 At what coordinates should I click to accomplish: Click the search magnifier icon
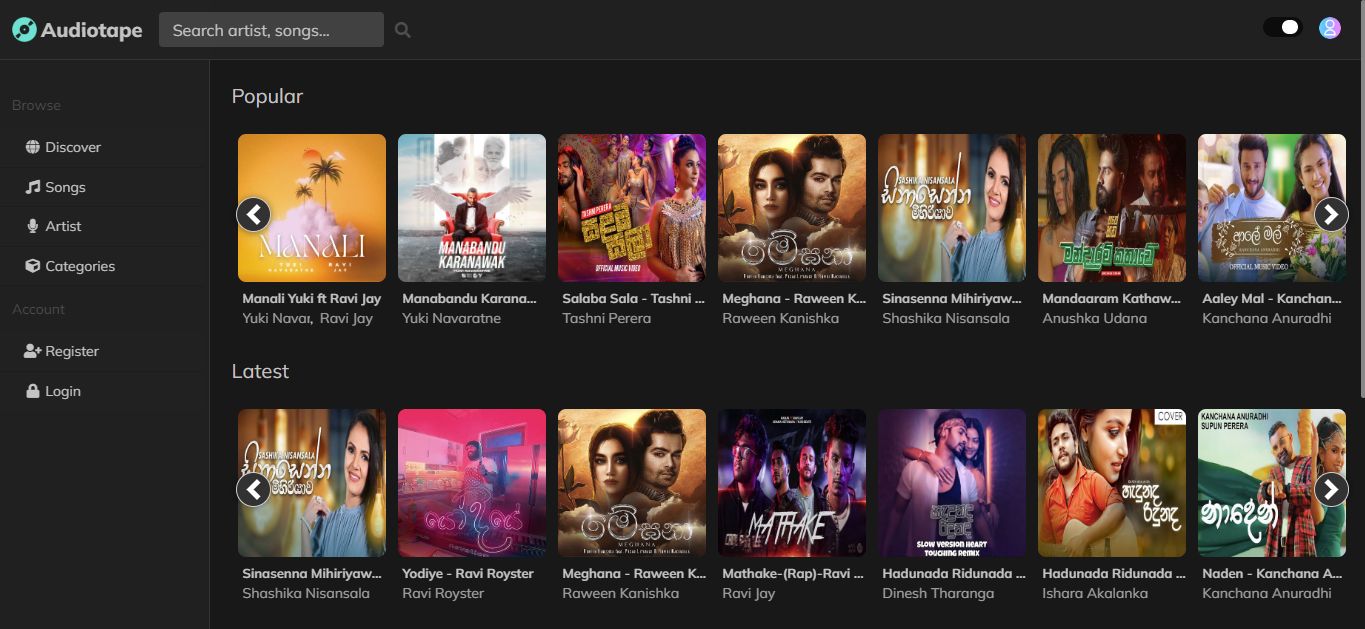[x=403, y=30]
